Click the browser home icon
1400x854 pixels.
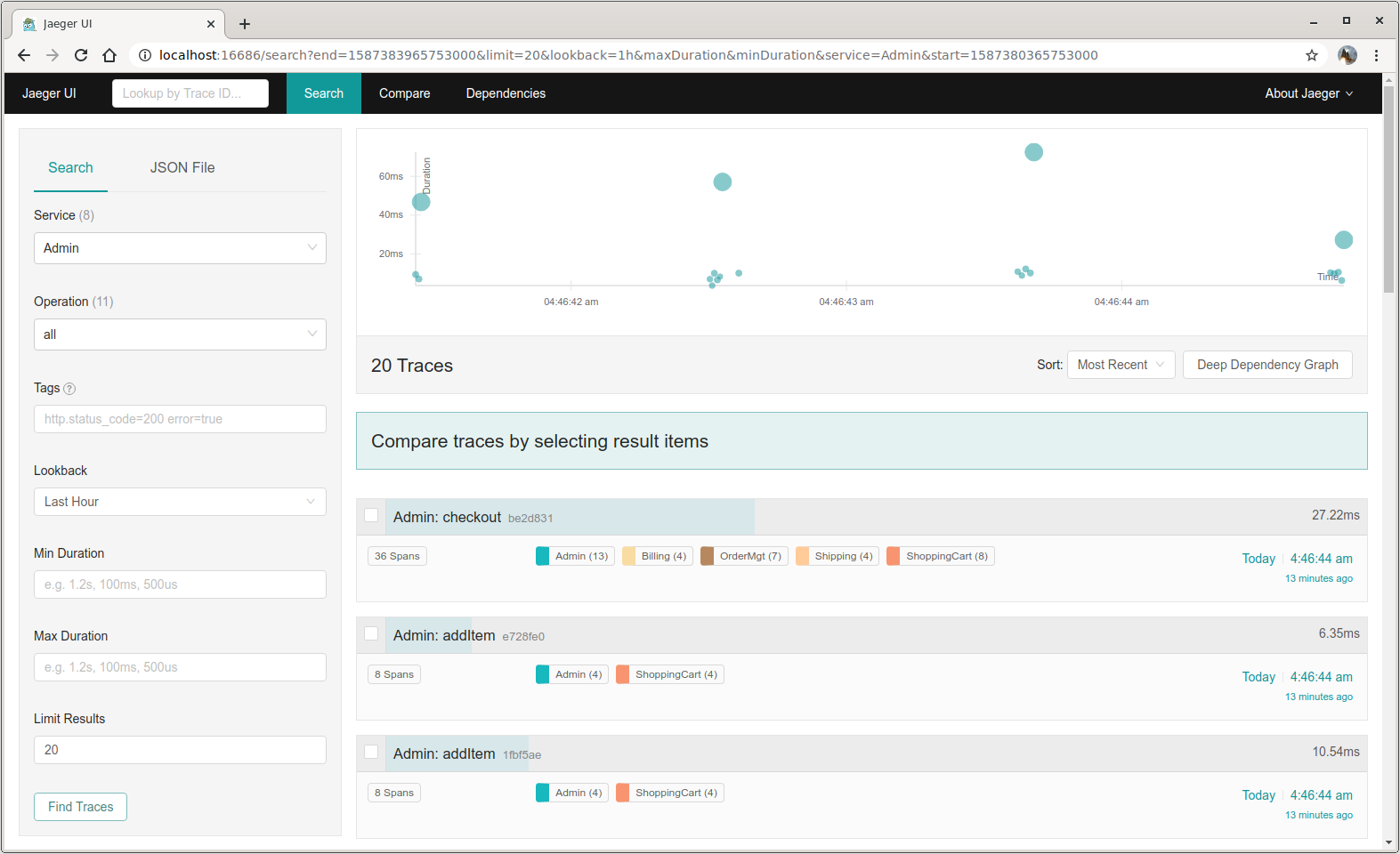(x=109, y=55)
